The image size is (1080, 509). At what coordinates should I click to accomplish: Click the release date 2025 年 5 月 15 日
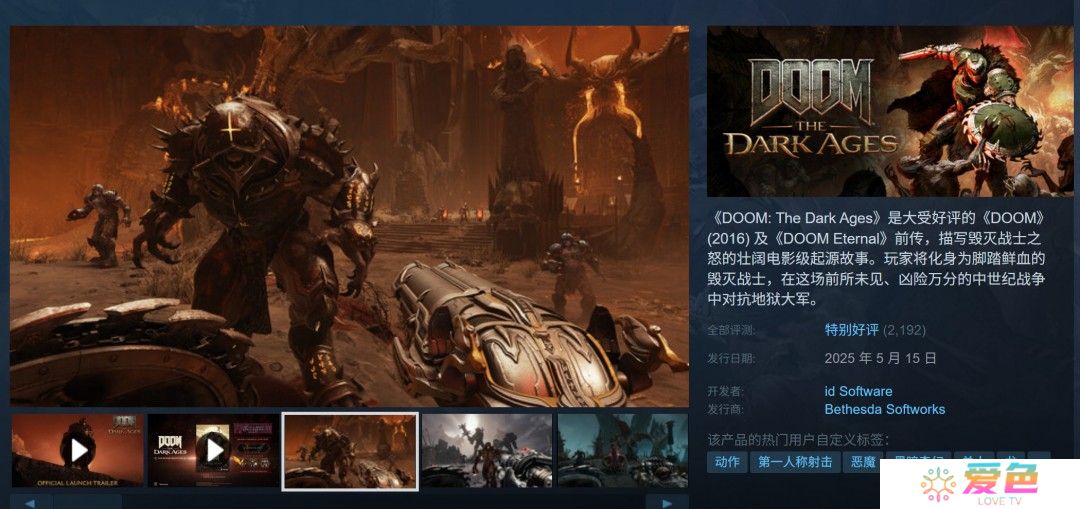click(880, 358)
